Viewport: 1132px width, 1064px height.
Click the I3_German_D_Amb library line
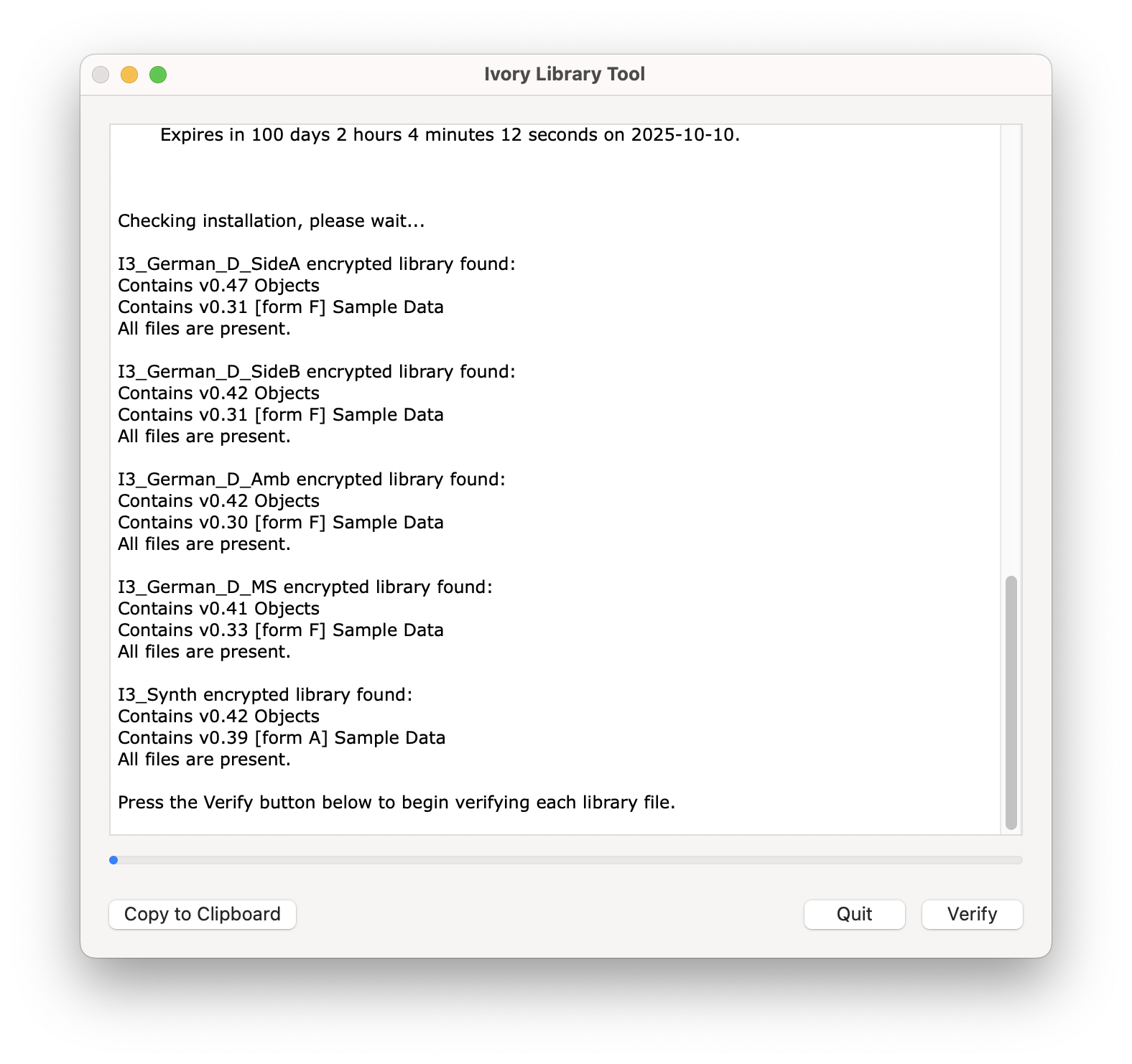[x=312, y=479]
